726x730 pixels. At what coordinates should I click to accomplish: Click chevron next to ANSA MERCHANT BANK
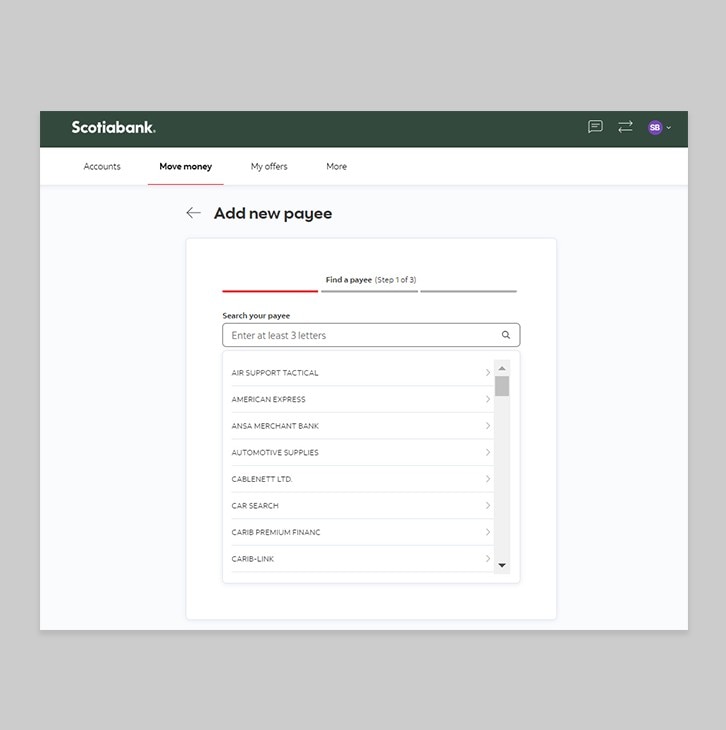488,426
